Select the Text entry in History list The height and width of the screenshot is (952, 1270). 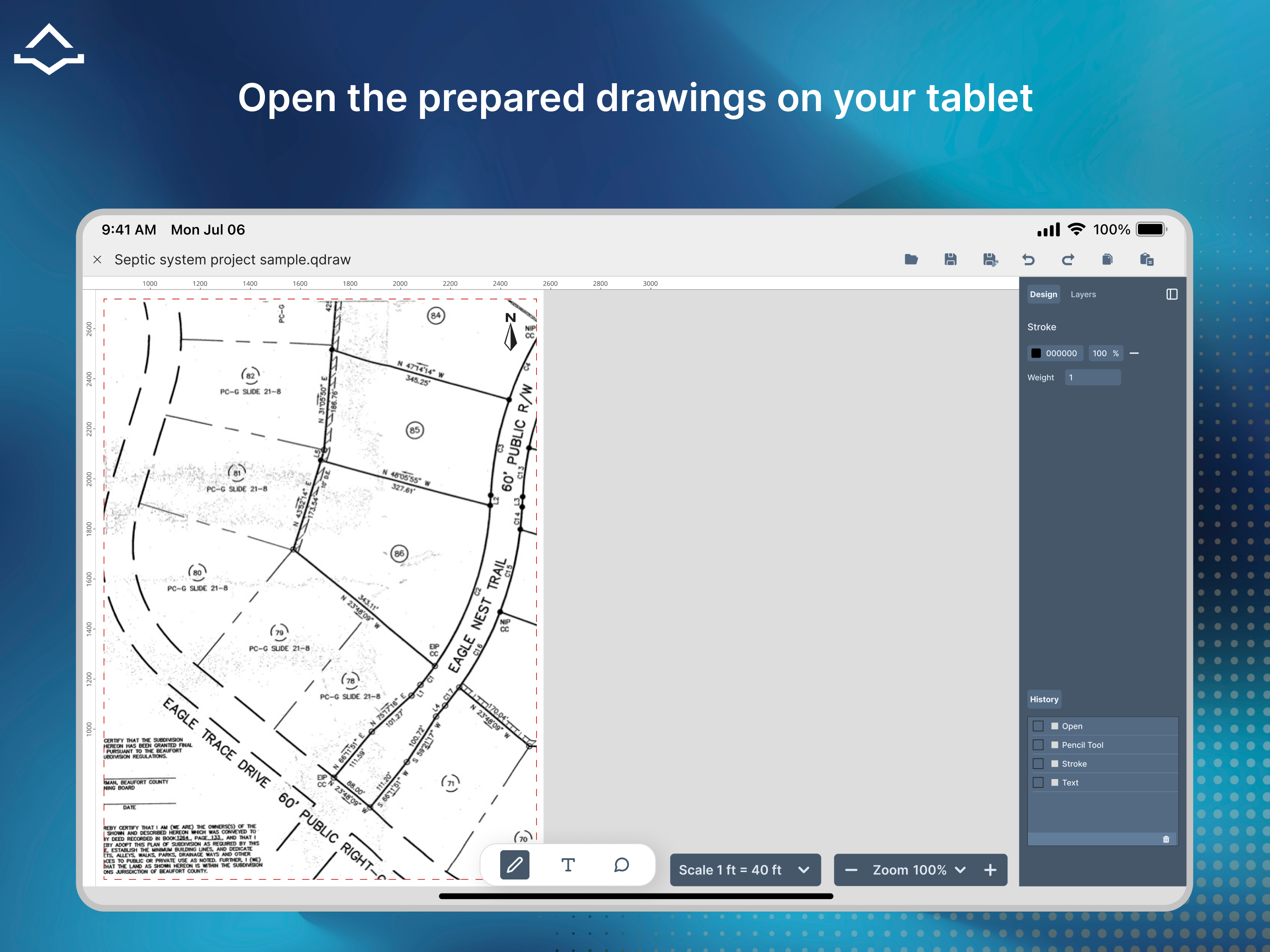[x=1102, y=783]
